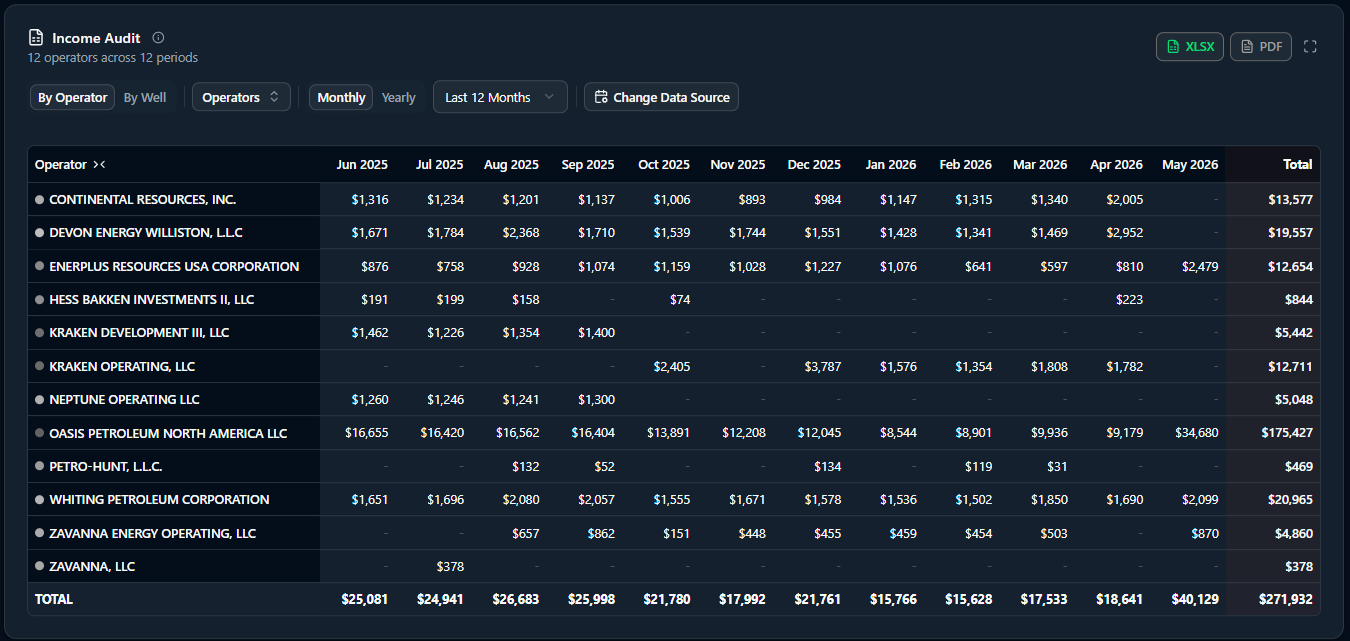Select ZAVANNA ENERGY OPERATING, LLC name
Viewport: 1350px width, 641px height.
152,533
